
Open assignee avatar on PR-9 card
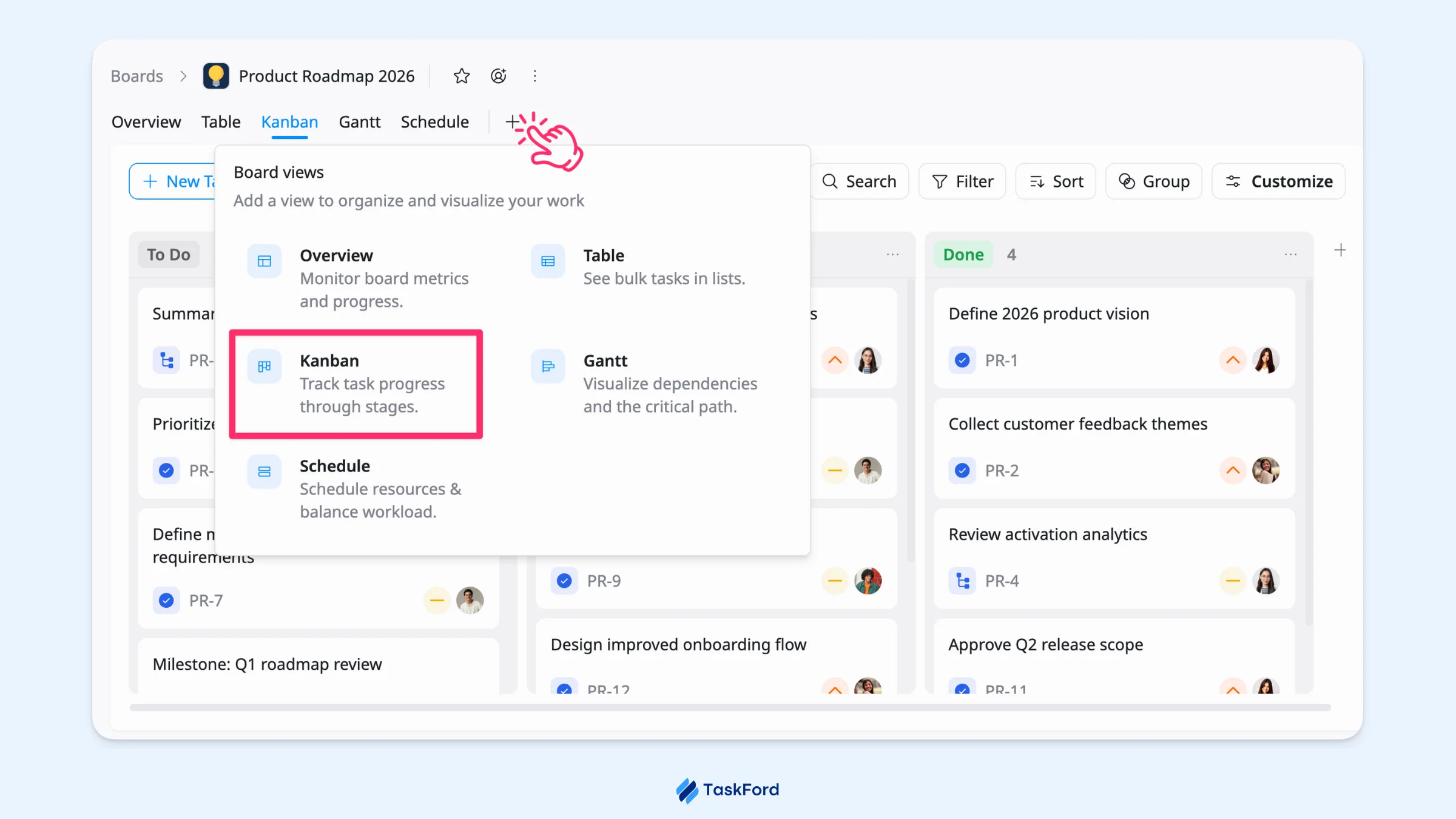point(868,581)
